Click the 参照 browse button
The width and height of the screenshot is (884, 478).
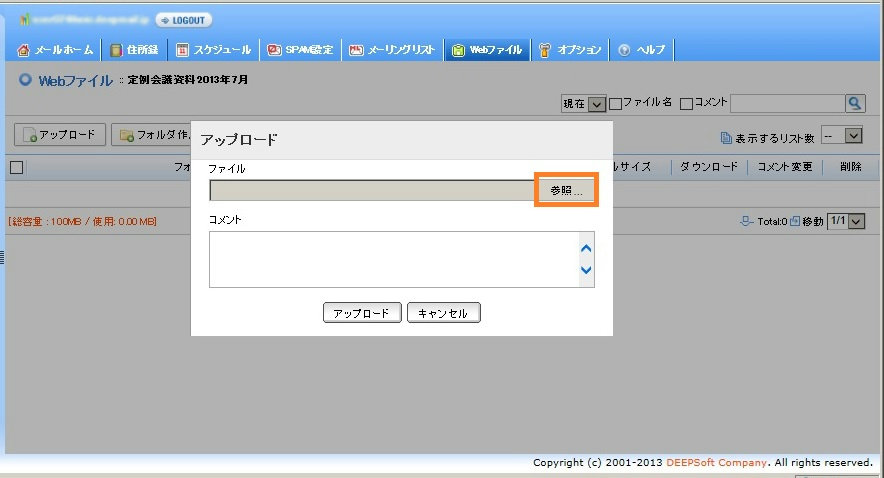tap(566, 190)
